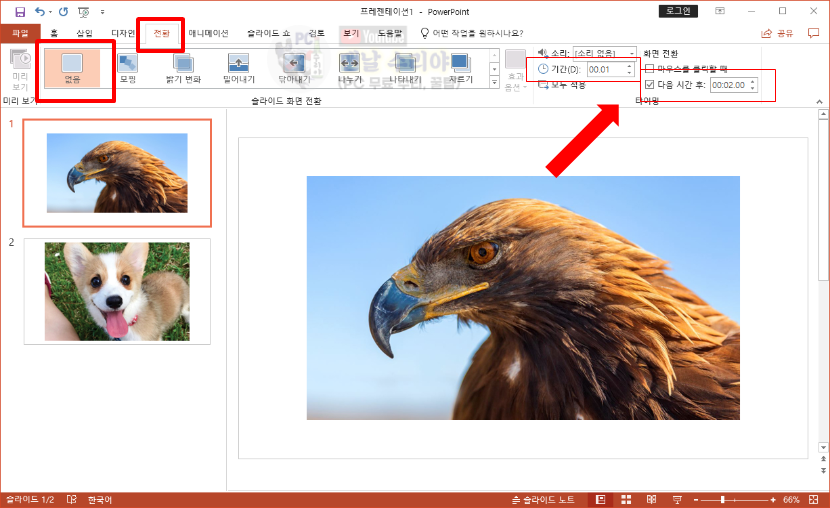The height and width of the screenshot is (508, 830).
Task: Click the 슬라이드 1/2 status indicator
Action: (x=30, y=500)
